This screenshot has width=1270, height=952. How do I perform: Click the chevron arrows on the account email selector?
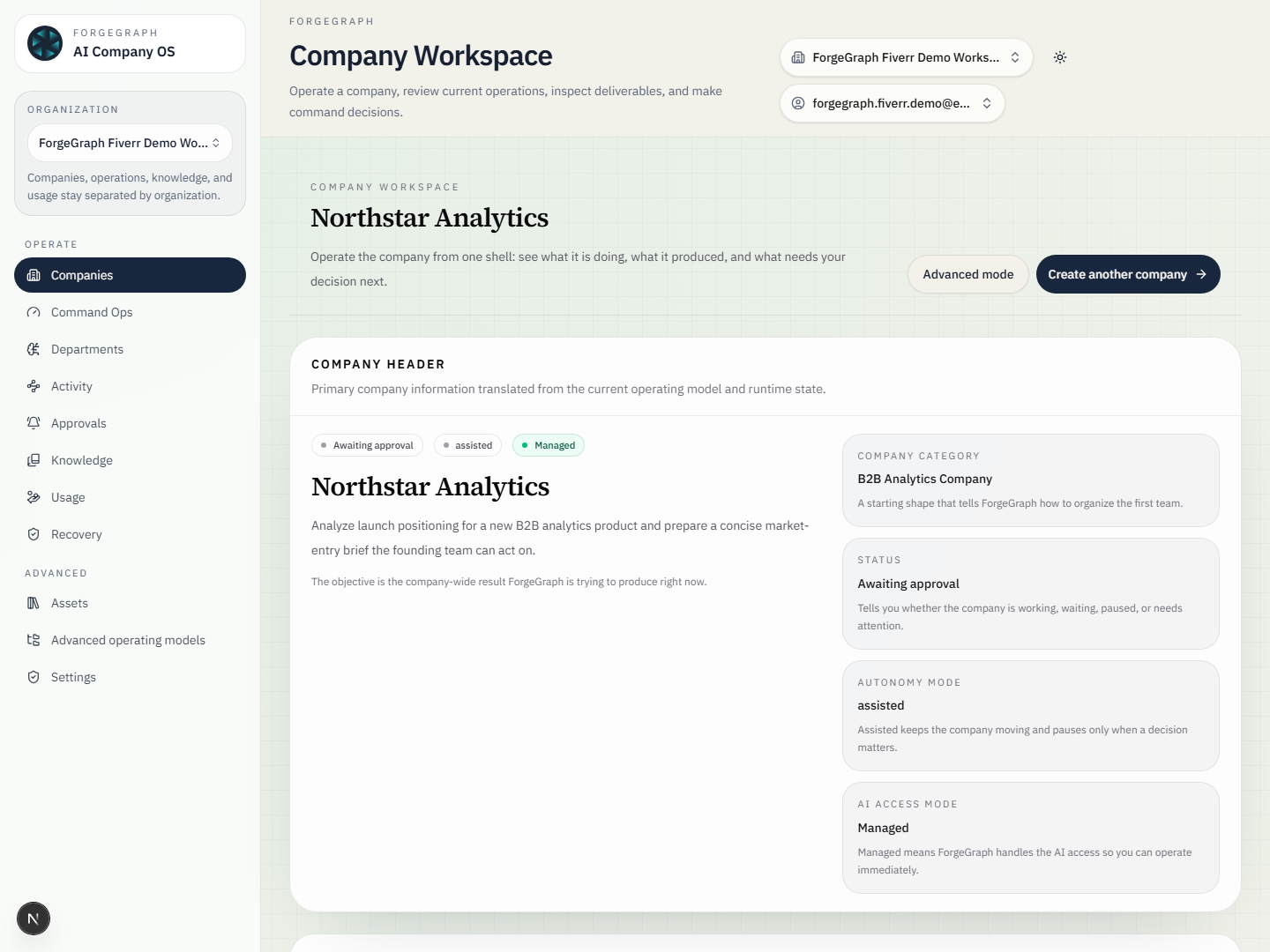pyautogui.click(x=987, y=103)
